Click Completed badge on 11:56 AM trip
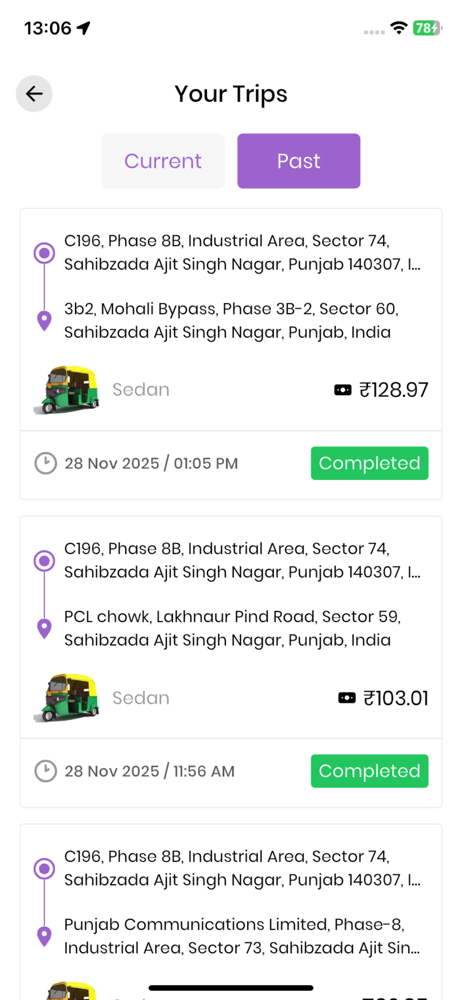 point(369,771)
